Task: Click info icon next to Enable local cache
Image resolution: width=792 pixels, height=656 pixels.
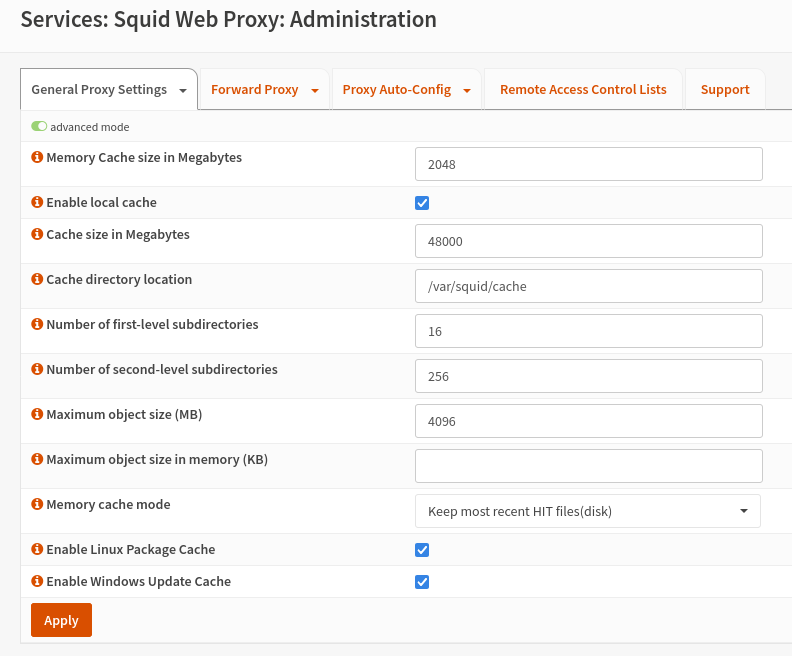Action: tap(38, 203)
